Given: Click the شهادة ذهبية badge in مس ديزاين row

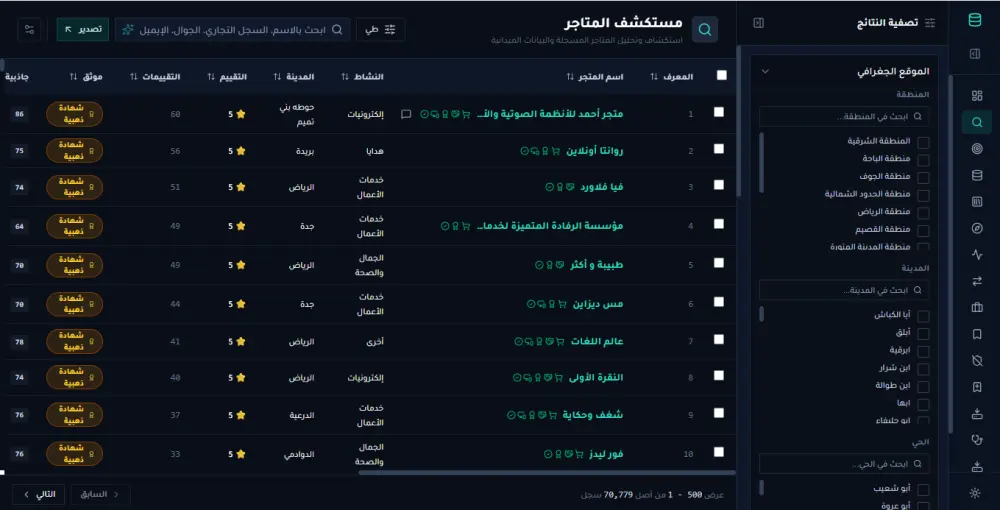Looking at the screenshot, I should tap(75, 304).
